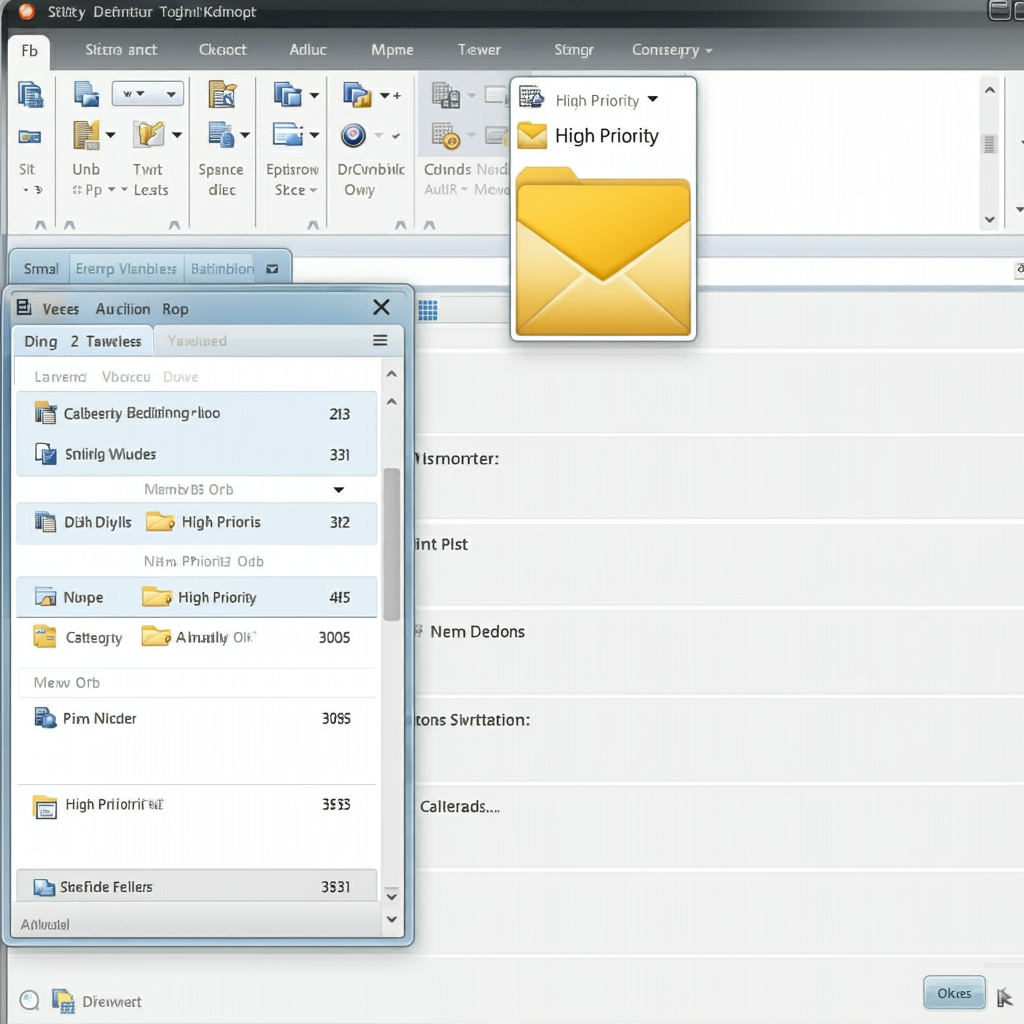This screenshot has width=1024, height=1024.
Task: Go to the Mpme ribbon tab
Action: point(392,50)
